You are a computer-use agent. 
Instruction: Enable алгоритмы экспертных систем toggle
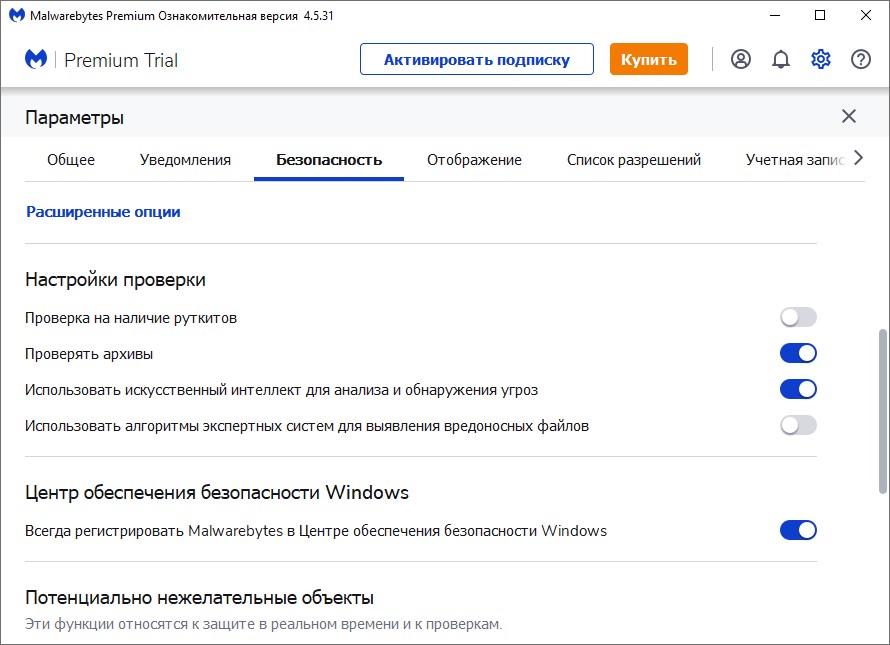[798, 425]
